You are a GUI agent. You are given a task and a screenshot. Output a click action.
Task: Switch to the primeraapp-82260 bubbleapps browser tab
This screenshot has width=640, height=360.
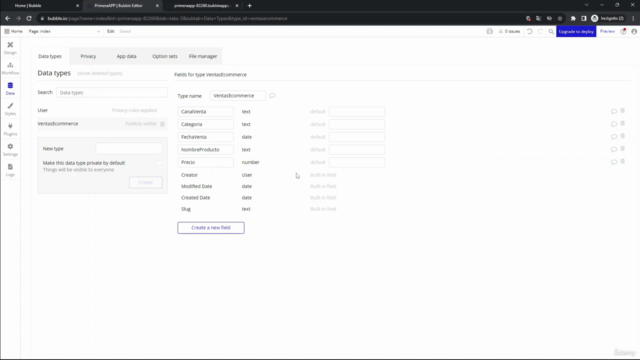pos(202,6)
